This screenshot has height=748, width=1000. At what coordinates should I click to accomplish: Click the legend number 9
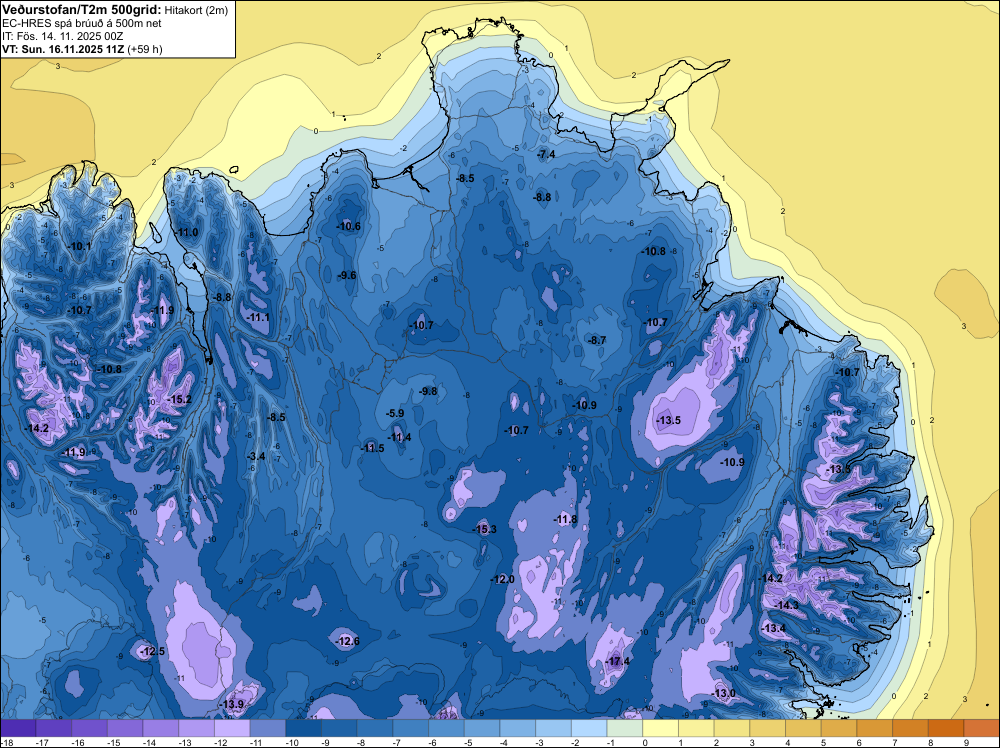click(x=967, y=743)
